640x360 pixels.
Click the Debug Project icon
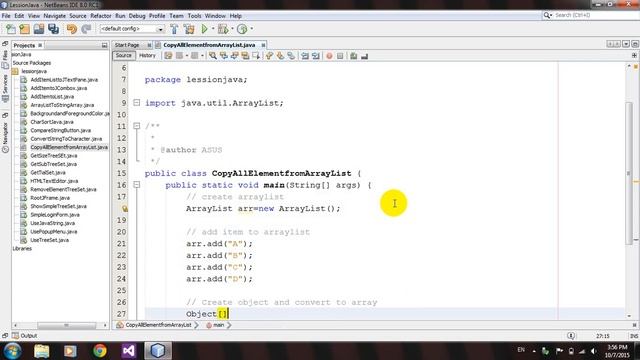(223, 29)
